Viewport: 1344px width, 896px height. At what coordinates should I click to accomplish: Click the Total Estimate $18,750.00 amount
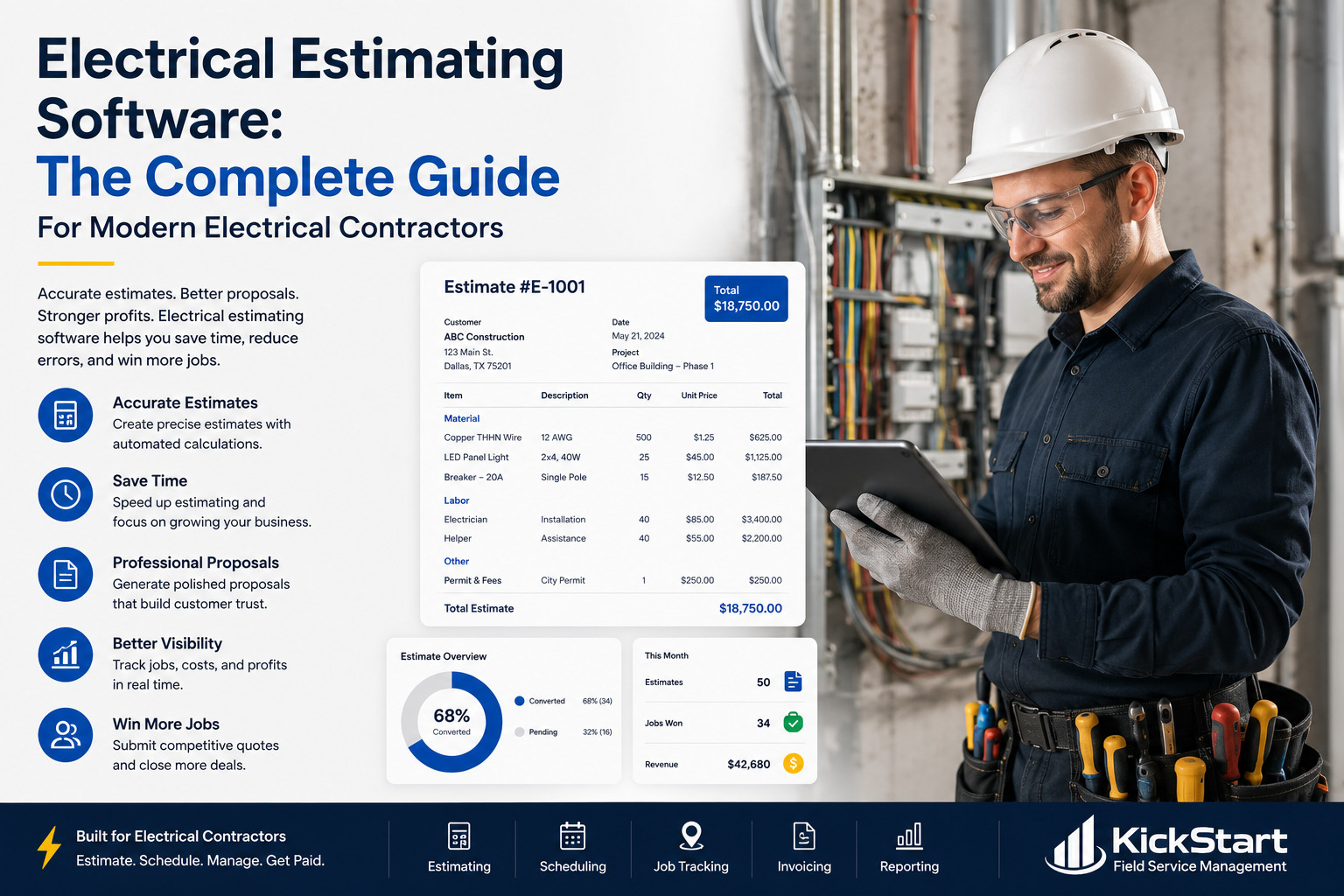pos(751,608)
